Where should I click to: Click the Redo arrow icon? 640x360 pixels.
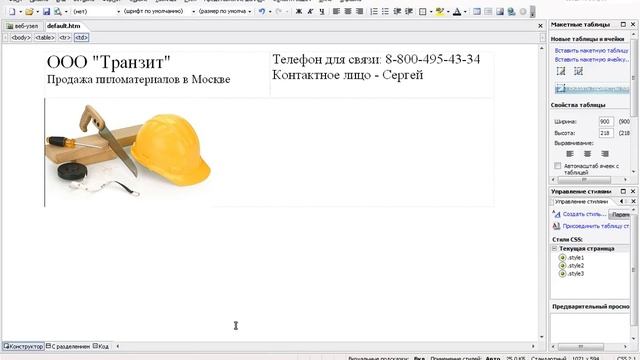point(279,12)
